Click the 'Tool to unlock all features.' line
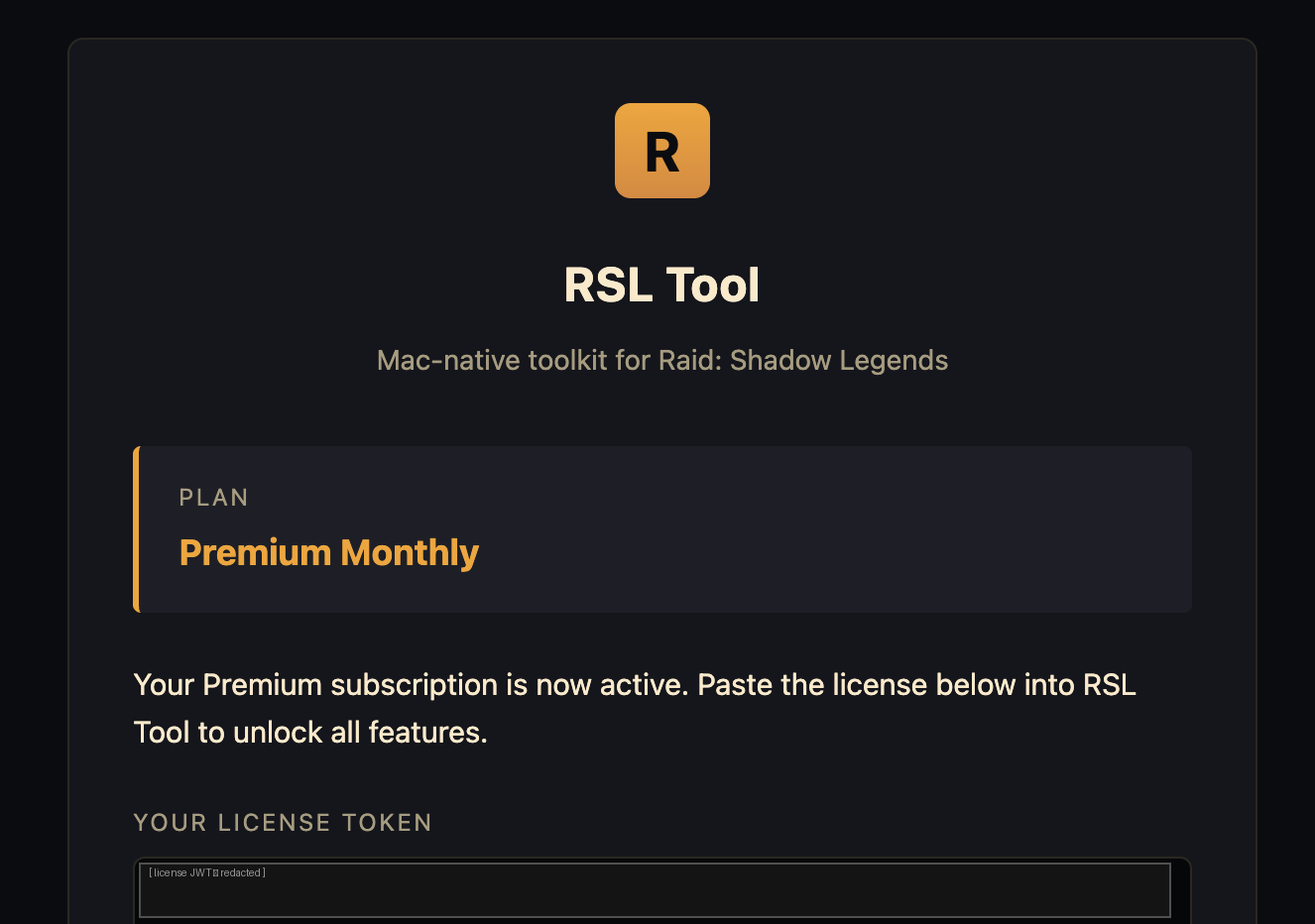The image size is (1315, 924). 310,733
